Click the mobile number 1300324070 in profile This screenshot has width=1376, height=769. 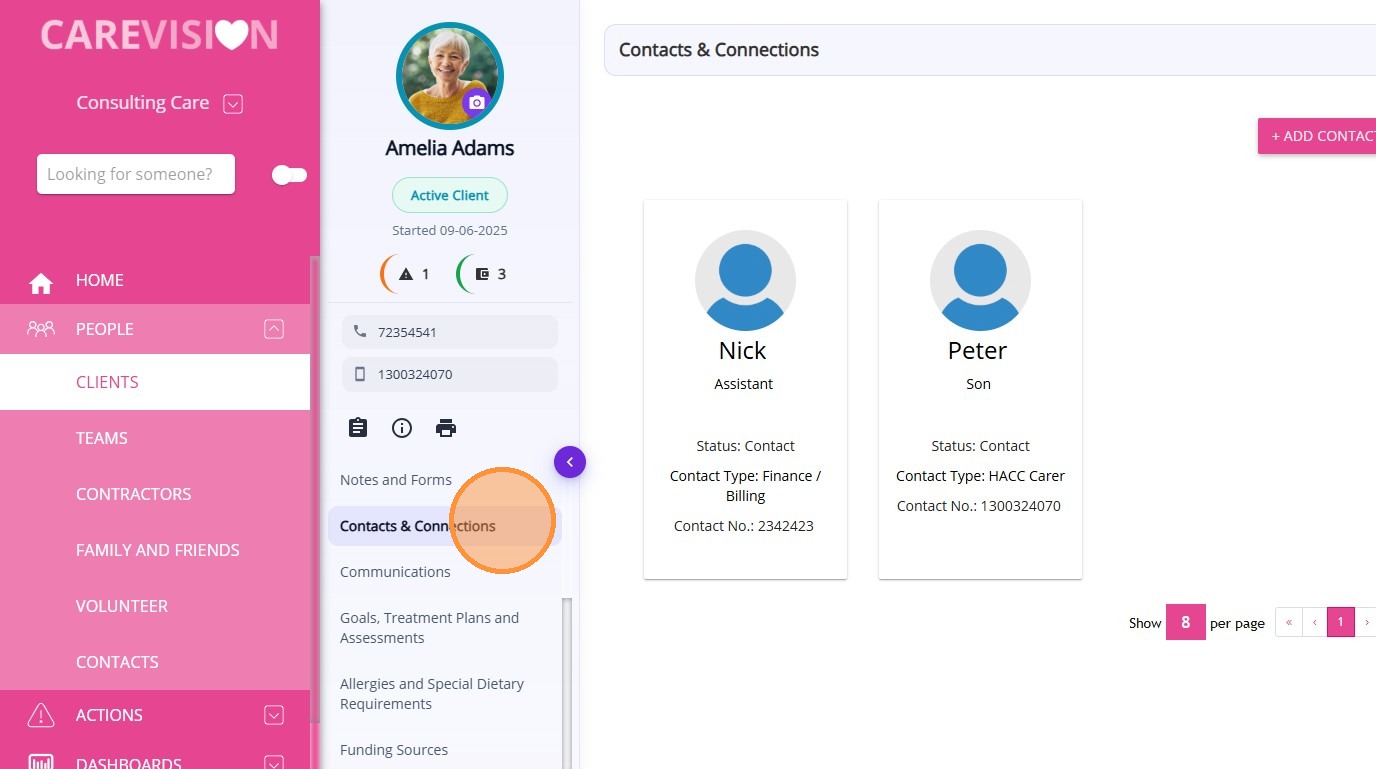(x=415, y=374)
